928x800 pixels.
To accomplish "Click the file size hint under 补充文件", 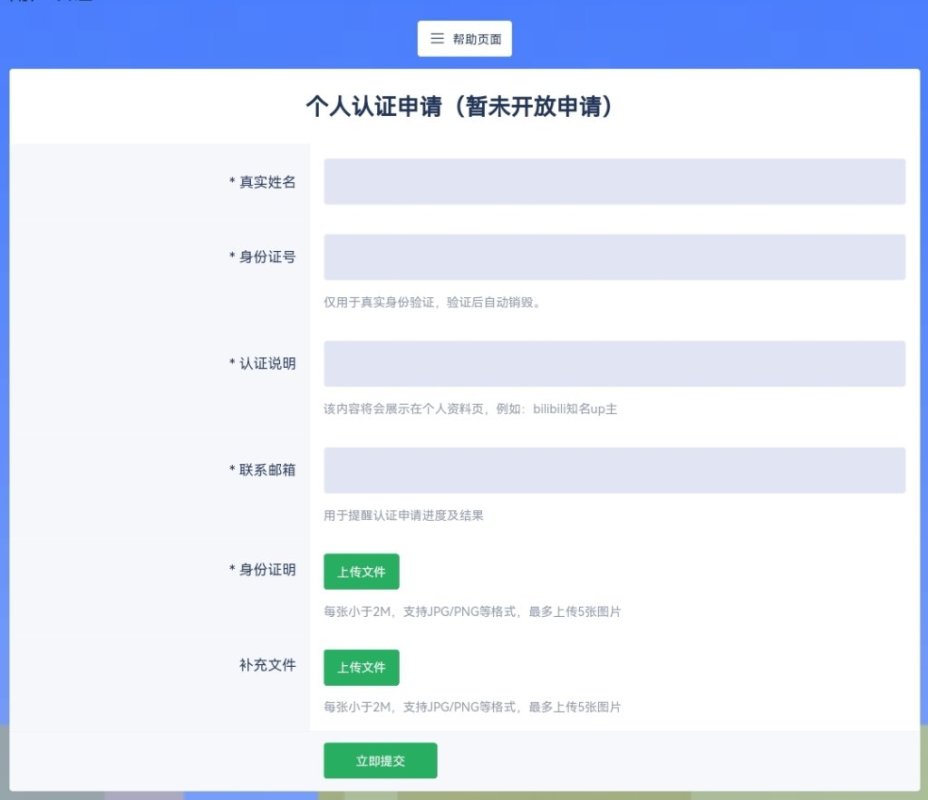I will tap(472, 707).
